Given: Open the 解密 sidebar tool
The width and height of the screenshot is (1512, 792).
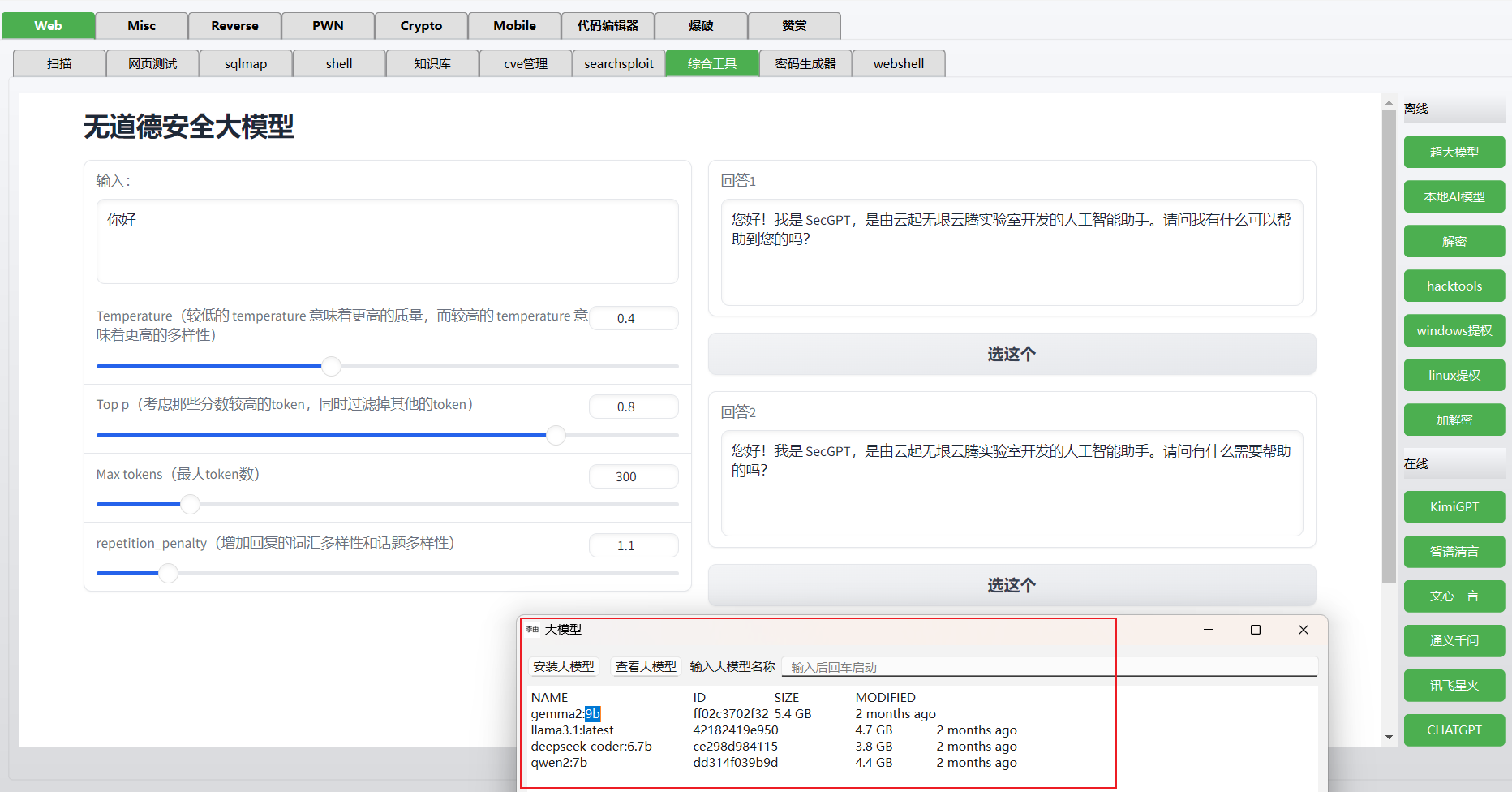Looking at the screenshot, I should tap(1454, 241).
